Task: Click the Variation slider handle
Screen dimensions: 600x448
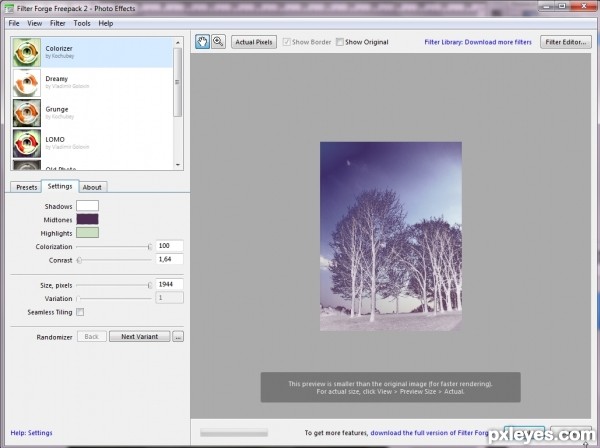Action: [x=78, y=298]
